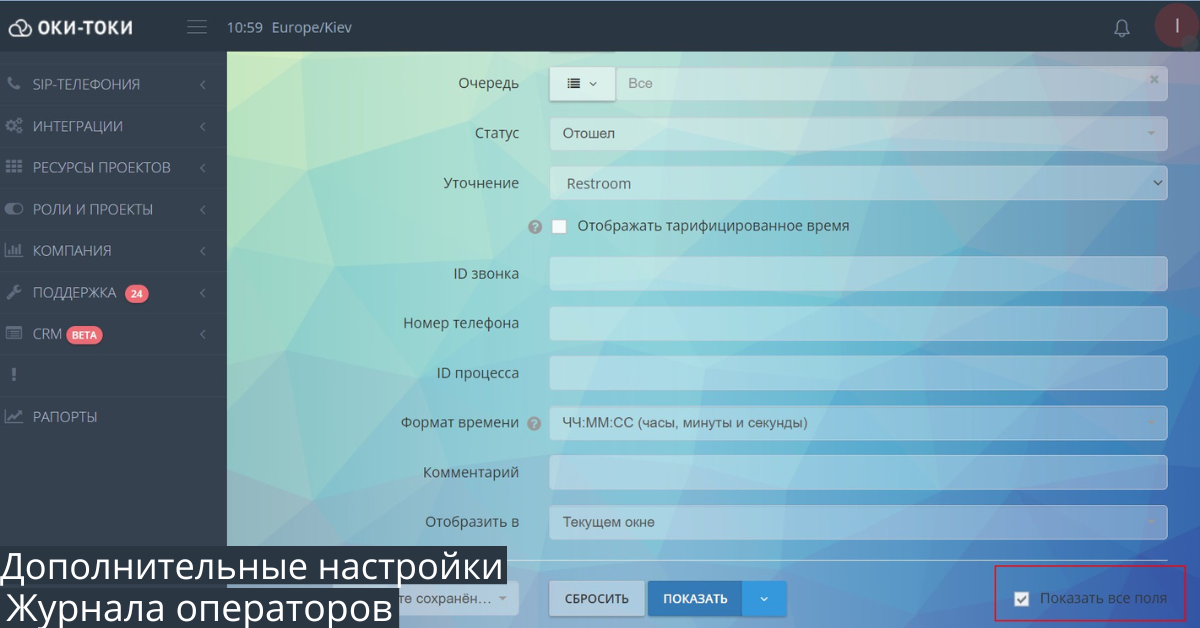This screenshot has height=628, width=1200.
Task: Click the 24 badge on Поддержка
Action: click(x=137, y=293)
